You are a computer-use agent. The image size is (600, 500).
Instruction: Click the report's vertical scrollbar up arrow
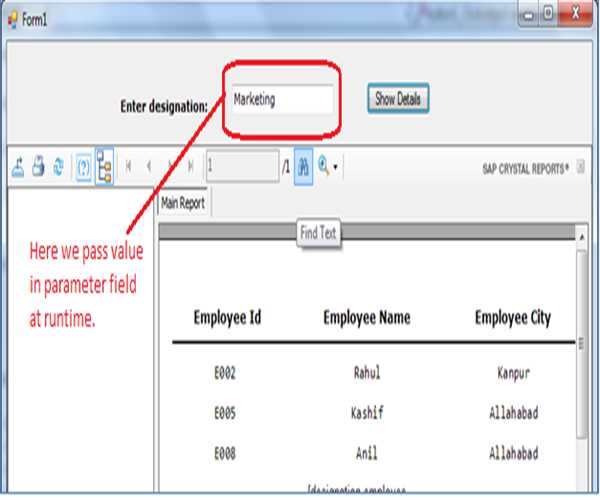pyautogui.click(x=581, y=236)
